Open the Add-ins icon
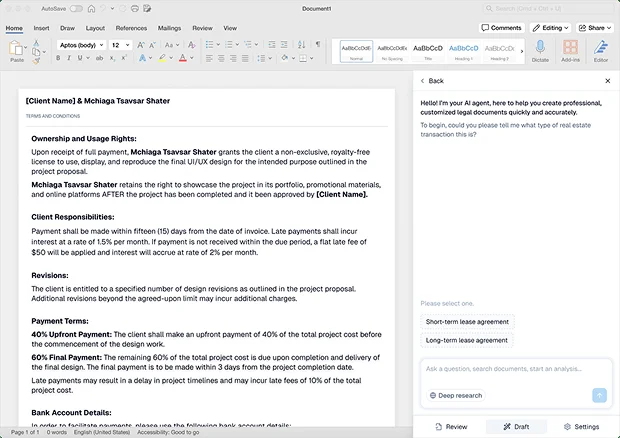This screenshot has width=620, height=438. click(570, 47)
